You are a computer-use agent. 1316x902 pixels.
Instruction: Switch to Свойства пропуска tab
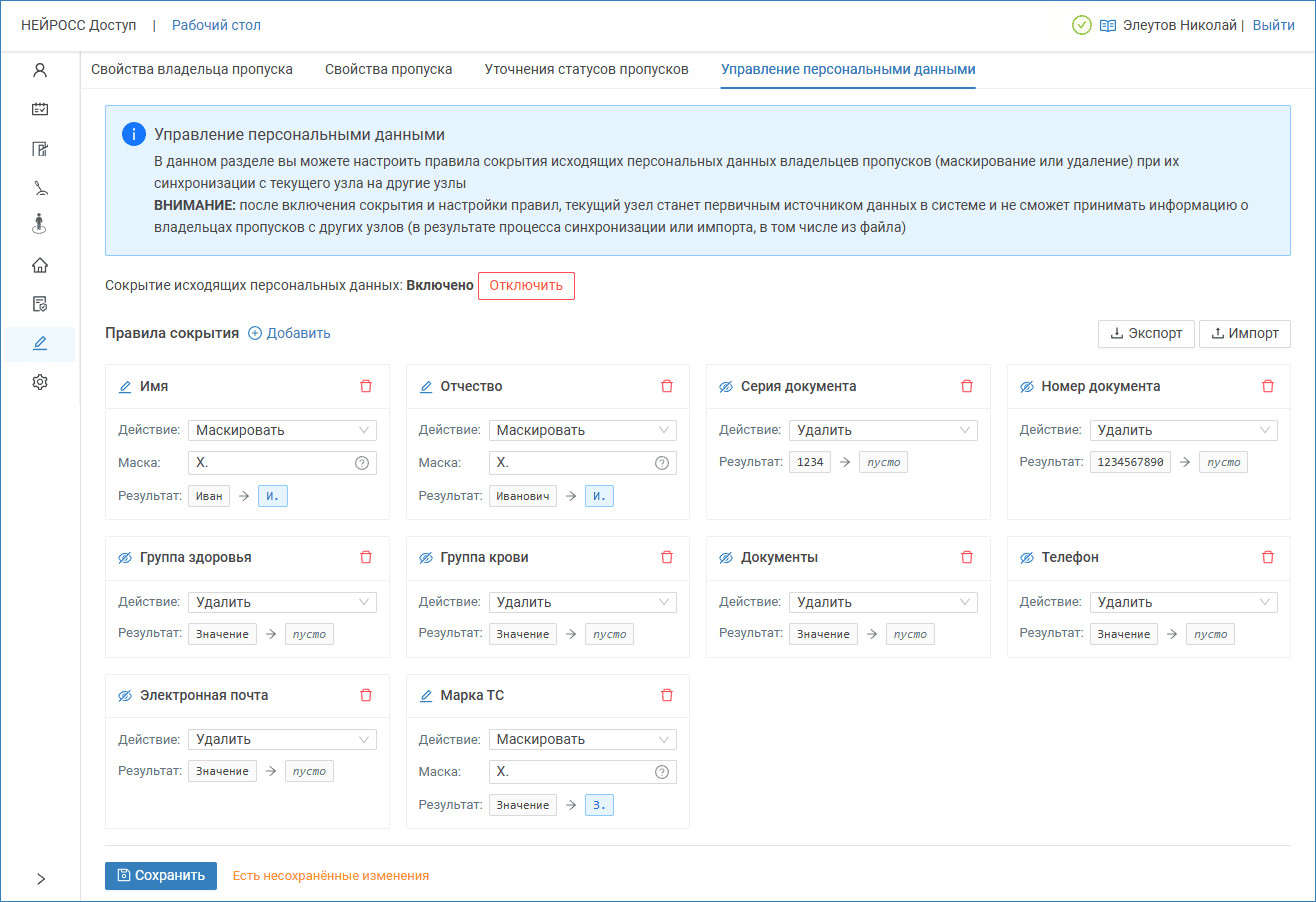tap(388, 70)
